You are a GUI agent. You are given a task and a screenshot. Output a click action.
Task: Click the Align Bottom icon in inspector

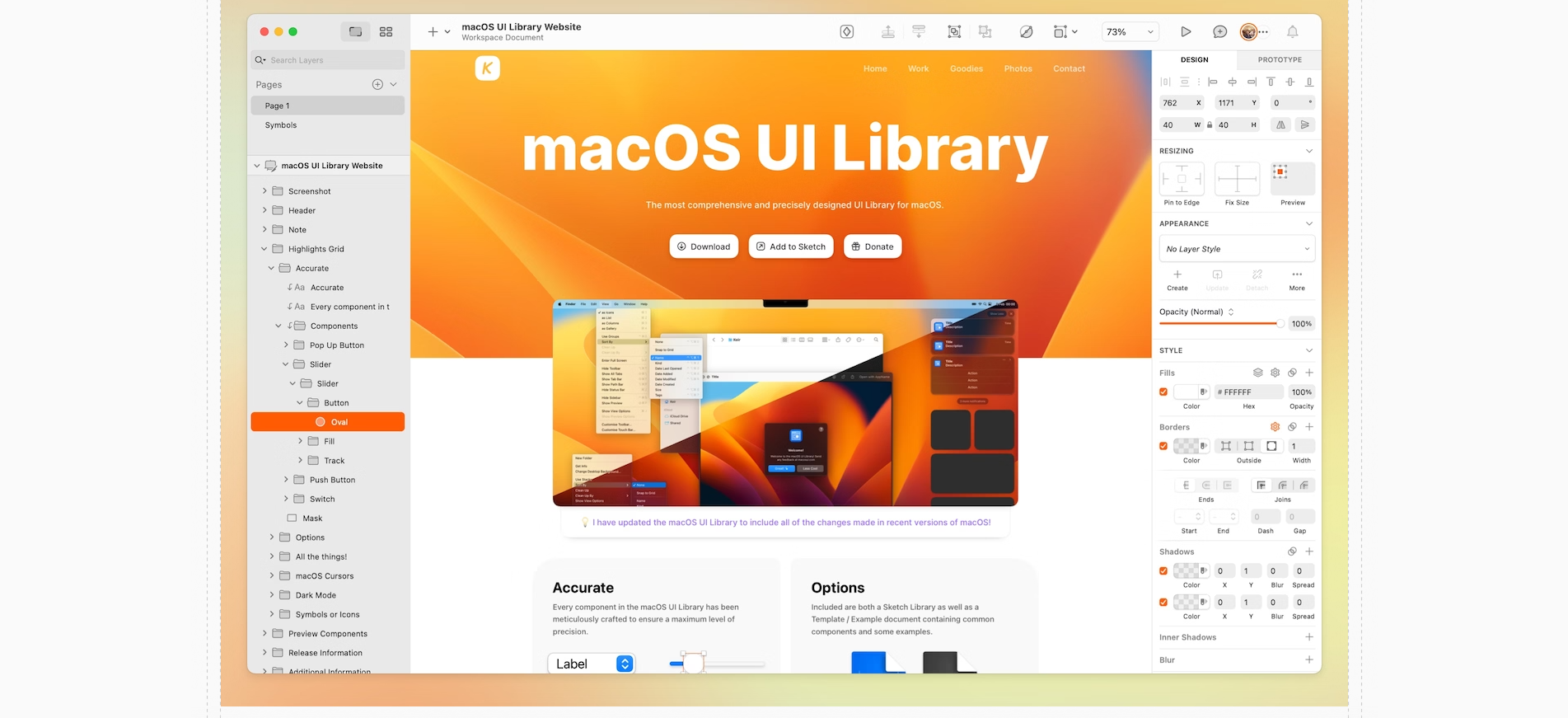tap(1309, 82)
